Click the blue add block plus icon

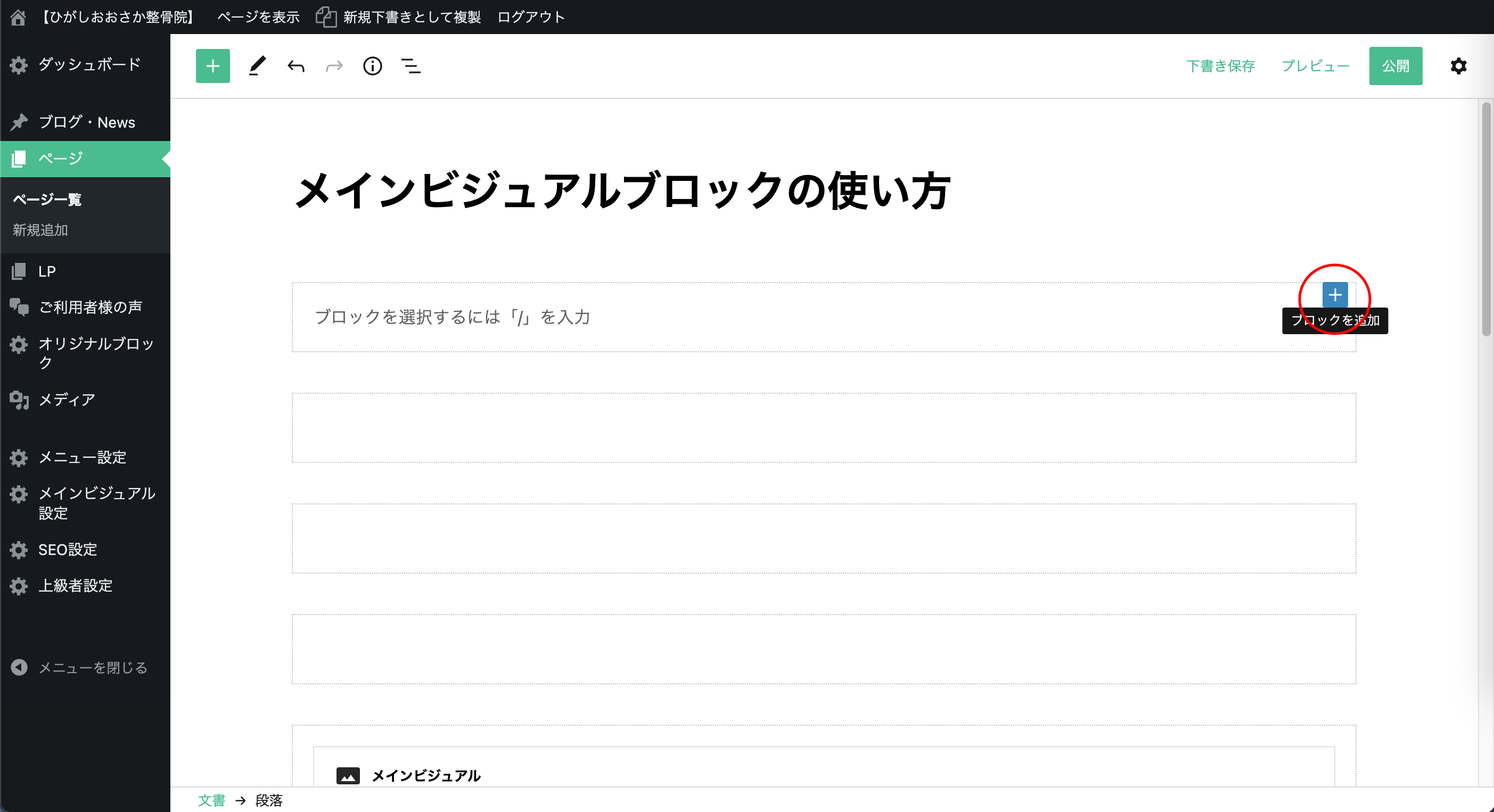[1334, 295]
